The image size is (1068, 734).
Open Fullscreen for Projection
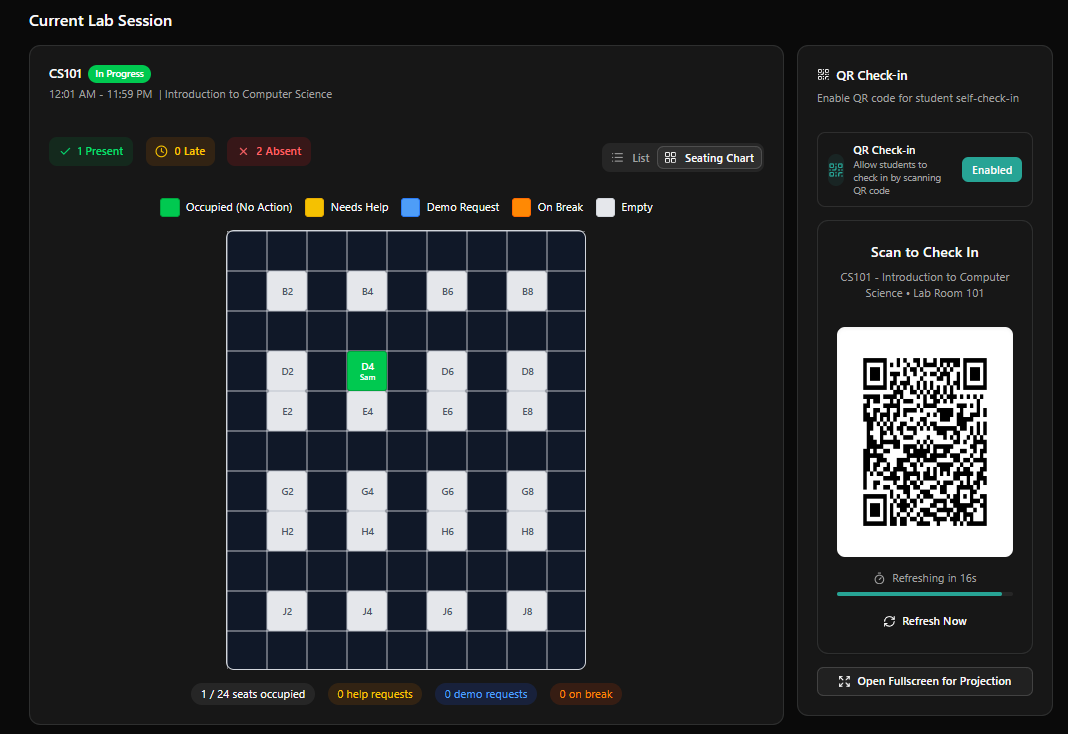tap(925, 682)
